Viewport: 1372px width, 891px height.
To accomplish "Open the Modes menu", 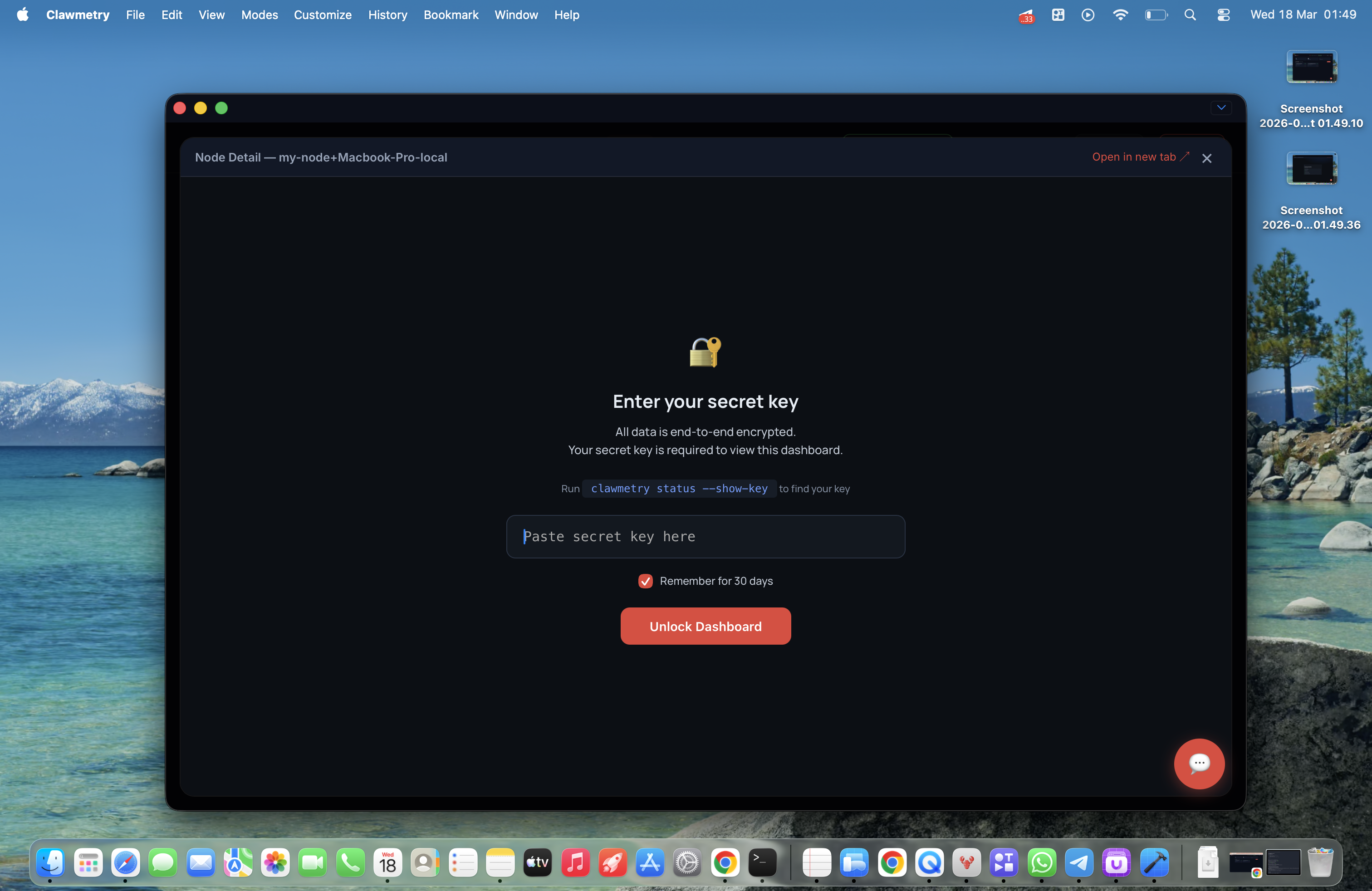I will point(260,15).
